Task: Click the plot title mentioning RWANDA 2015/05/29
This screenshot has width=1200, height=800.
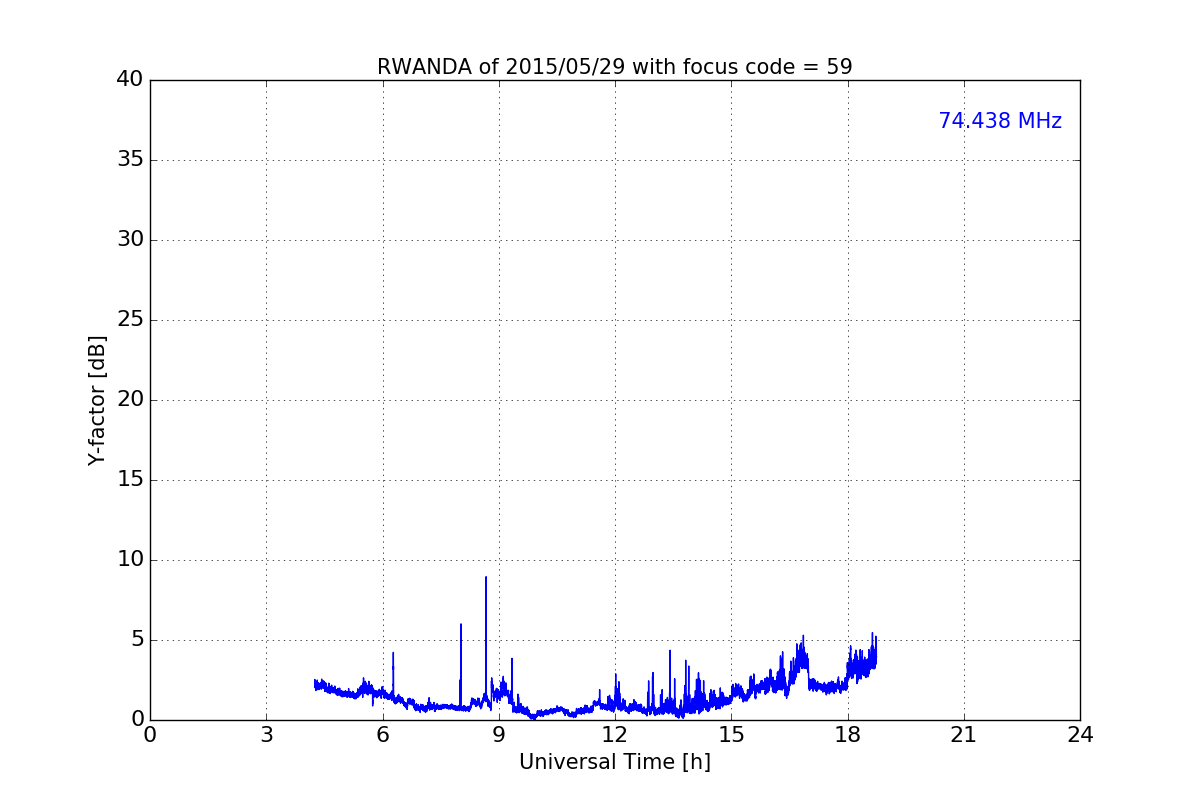Action: 614,67
